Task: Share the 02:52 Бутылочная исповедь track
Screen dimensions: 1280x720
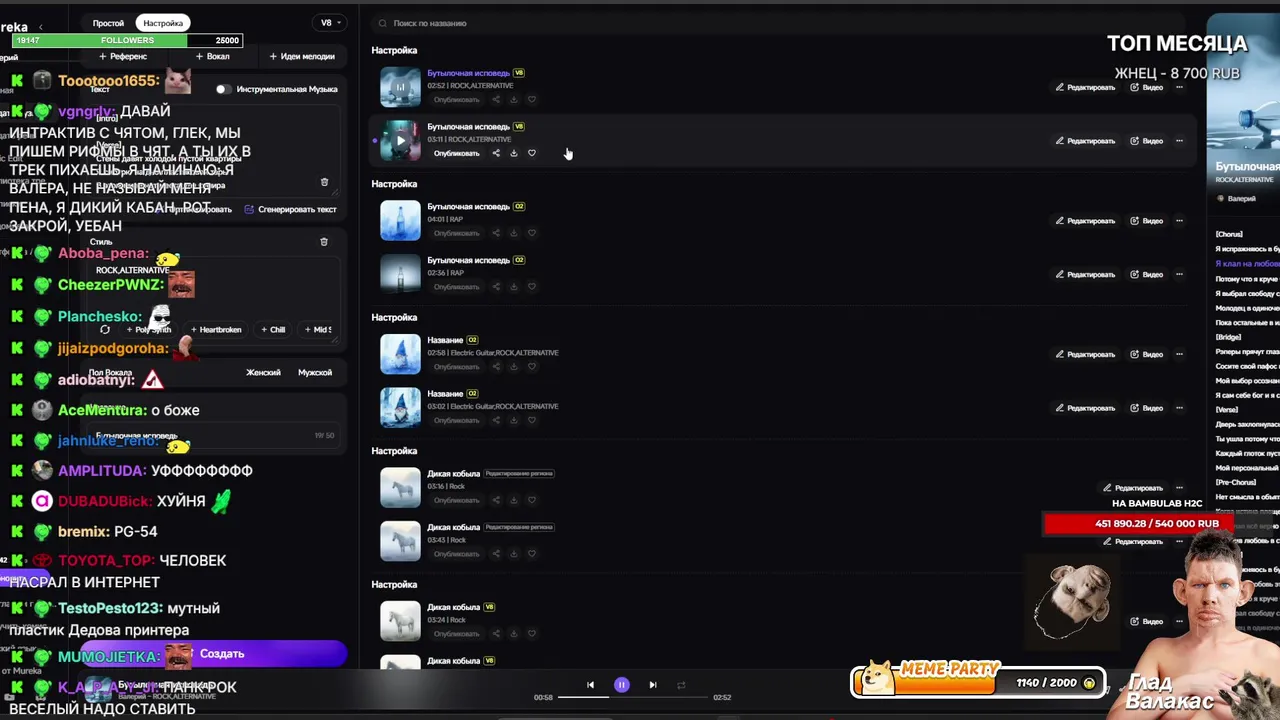Action: 496,99
